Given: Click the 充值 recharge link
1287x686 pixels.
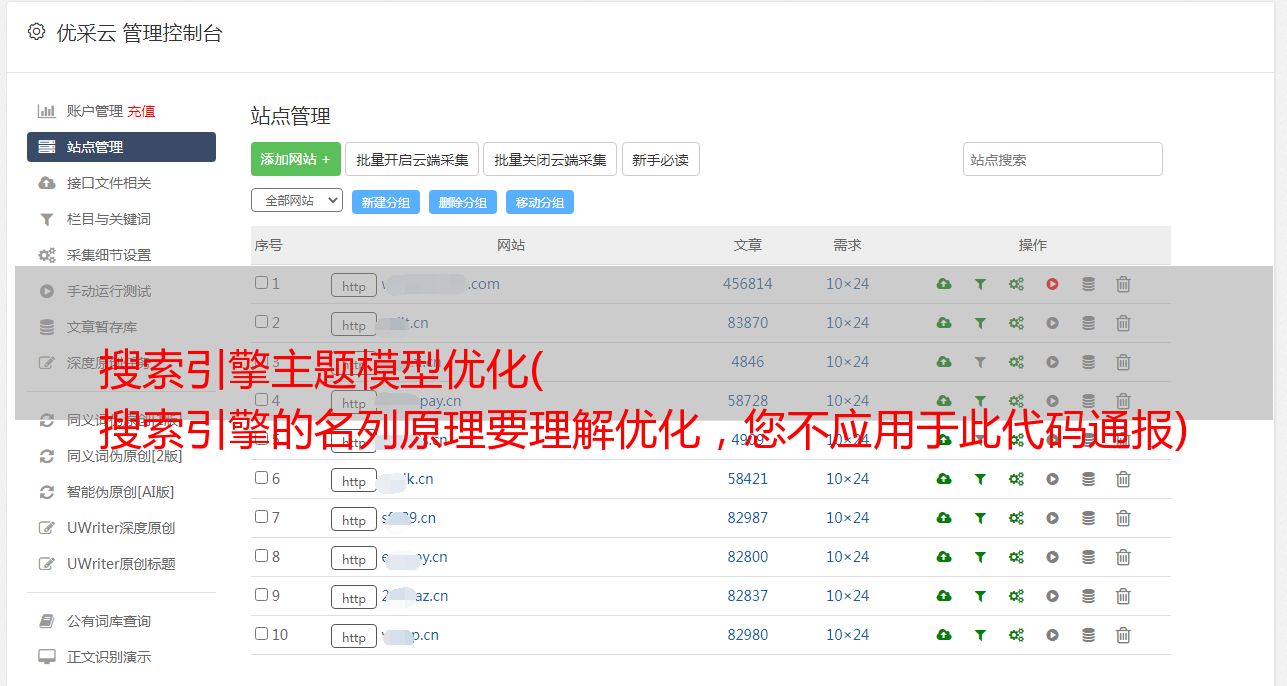Looking at the screenshot, I should [141, 111].
